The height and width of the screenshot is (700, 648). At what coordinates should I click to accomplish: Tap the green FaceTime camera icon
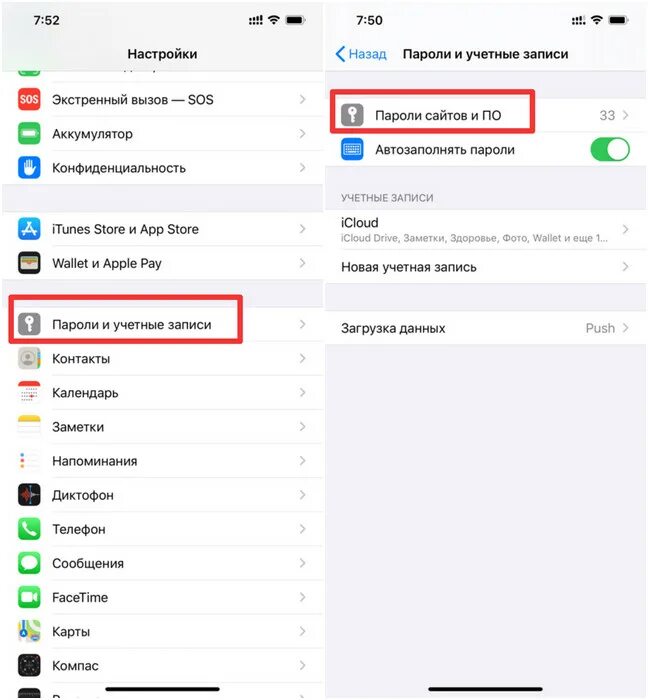29,597
